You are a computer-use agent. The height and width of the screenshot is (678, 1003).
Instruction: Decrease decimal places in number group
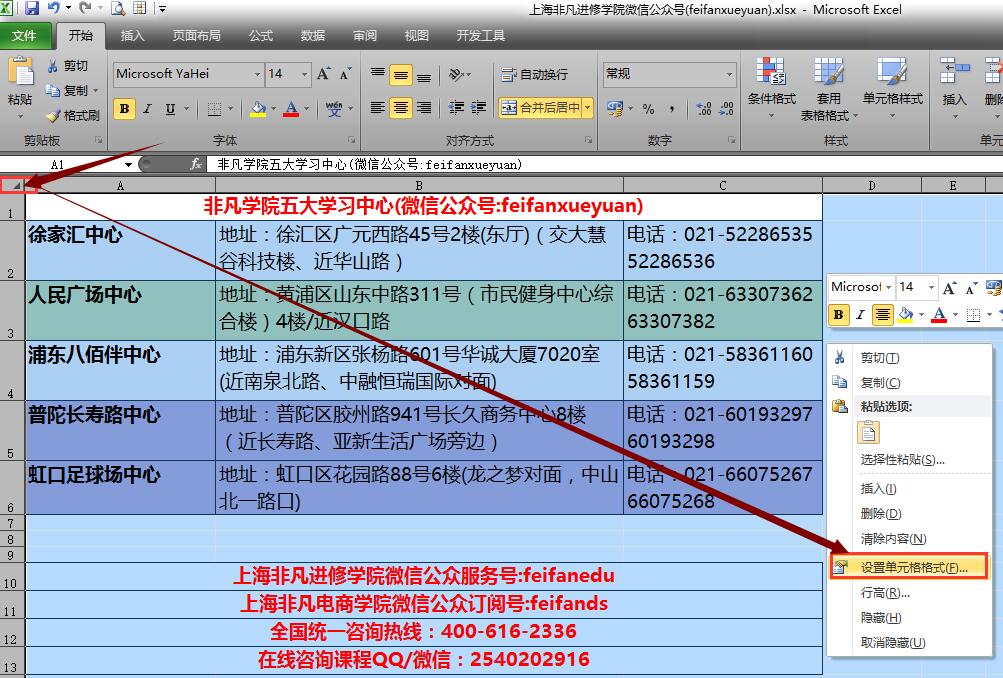click(x=726, y=109)
